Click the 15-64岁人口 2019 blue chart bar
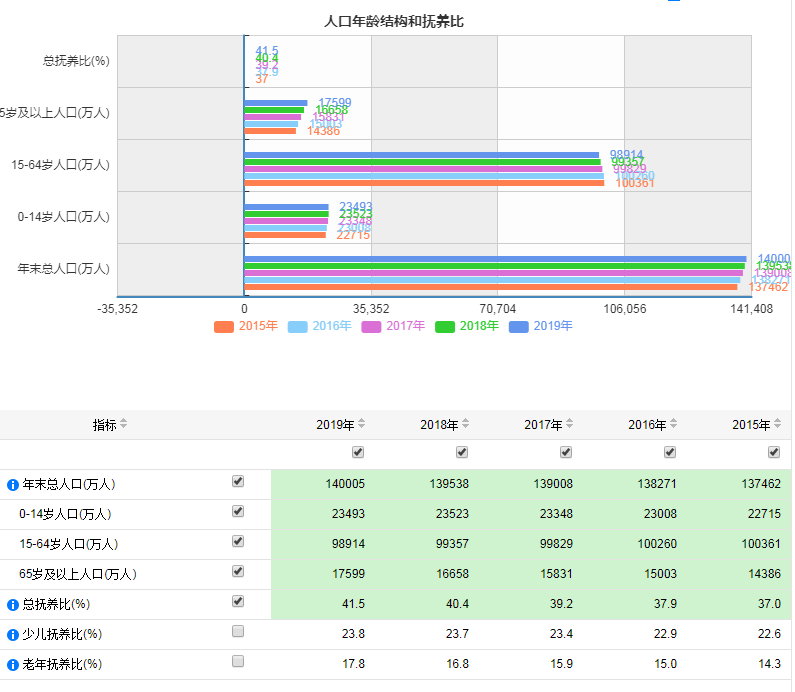The width and height of the screenshot is (795, 692). [x=422, y=155]
